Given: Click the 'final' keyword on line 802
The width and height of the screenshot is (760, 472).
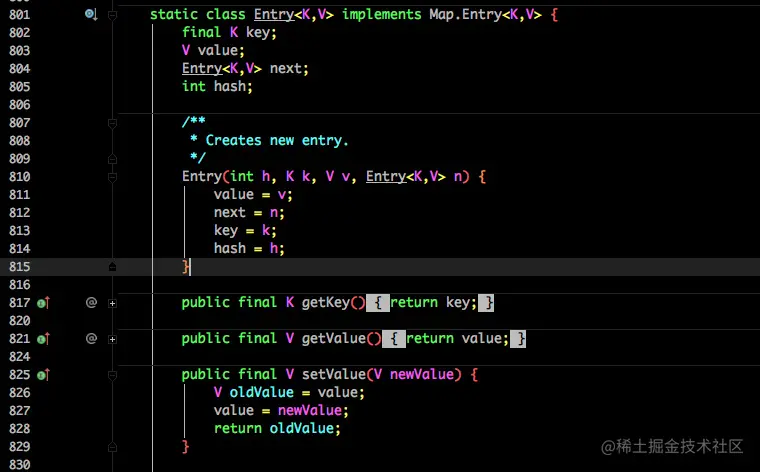Looking at the screenshot, I should tap(202, 32).
